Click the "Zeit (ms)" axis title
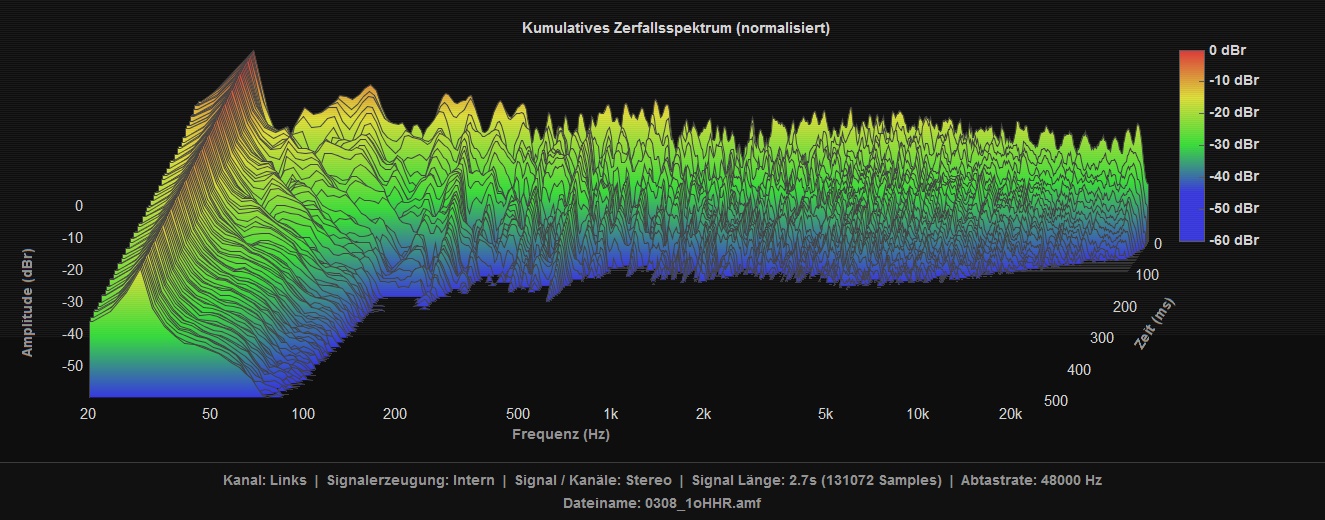Screen dimensions: 1325x520 1155,323
